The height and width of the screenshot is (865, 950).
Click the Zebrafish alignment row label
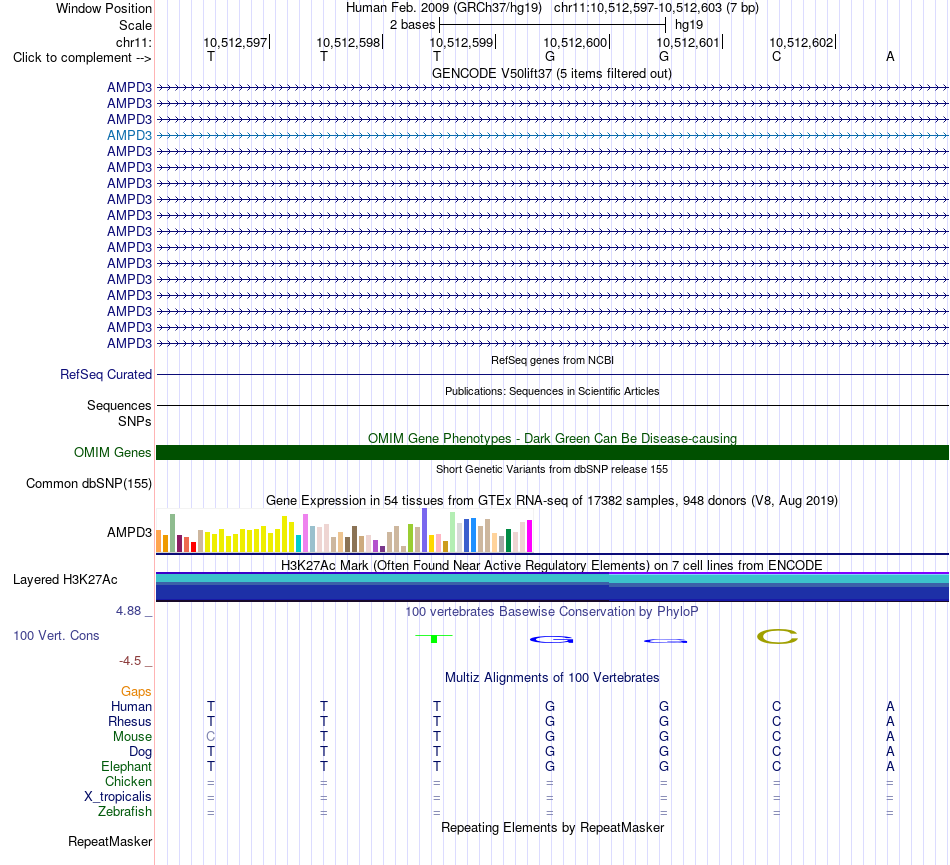tap(125, 811)
